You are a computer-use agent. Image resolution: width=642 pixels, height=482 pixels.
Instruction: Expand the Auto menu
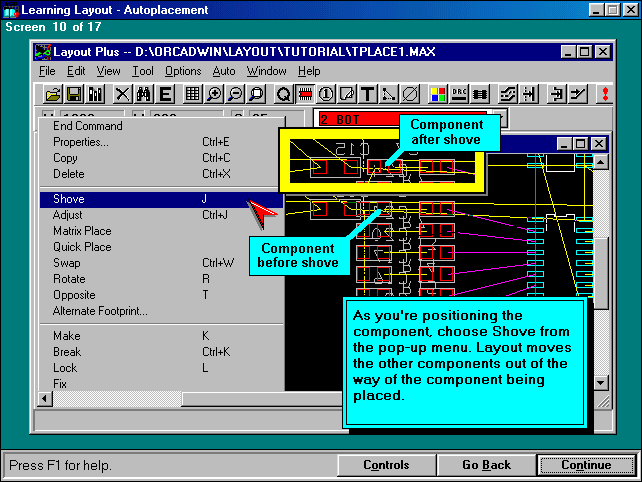pyautogui.click(x=224, y=71)
